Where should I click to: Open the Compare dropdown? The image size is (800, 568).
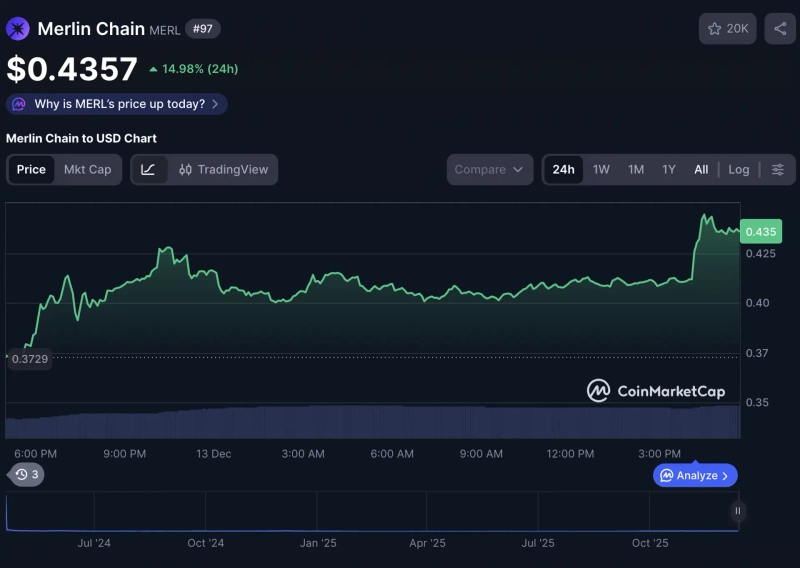[x=490, y=169]
